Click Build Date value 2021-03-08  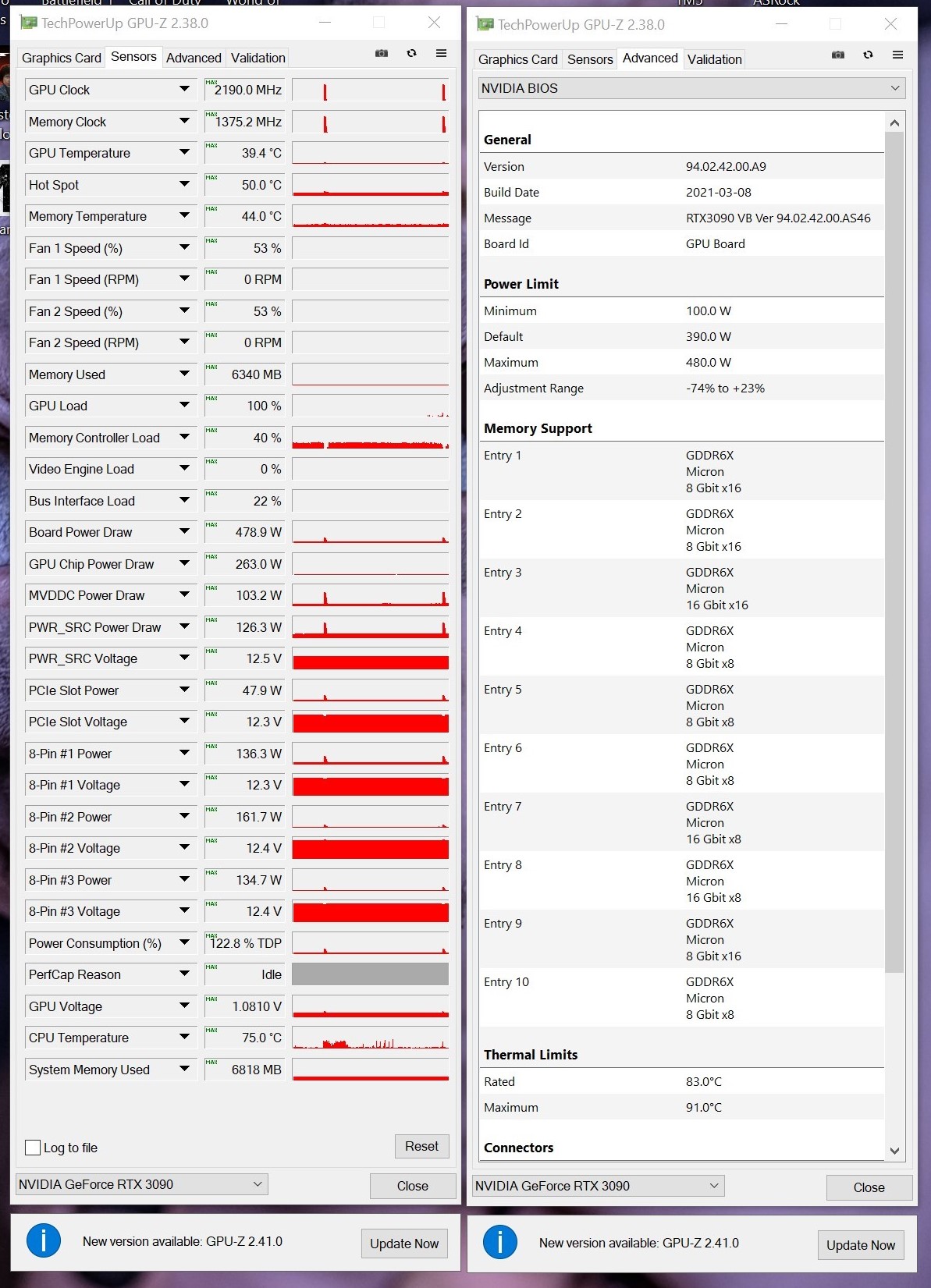[x=719, y=192]
